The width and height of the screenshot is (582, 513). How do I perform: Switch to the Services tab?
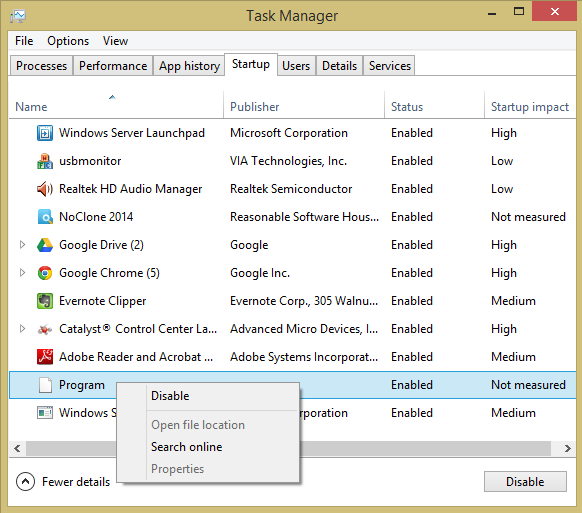pos(389,66)
